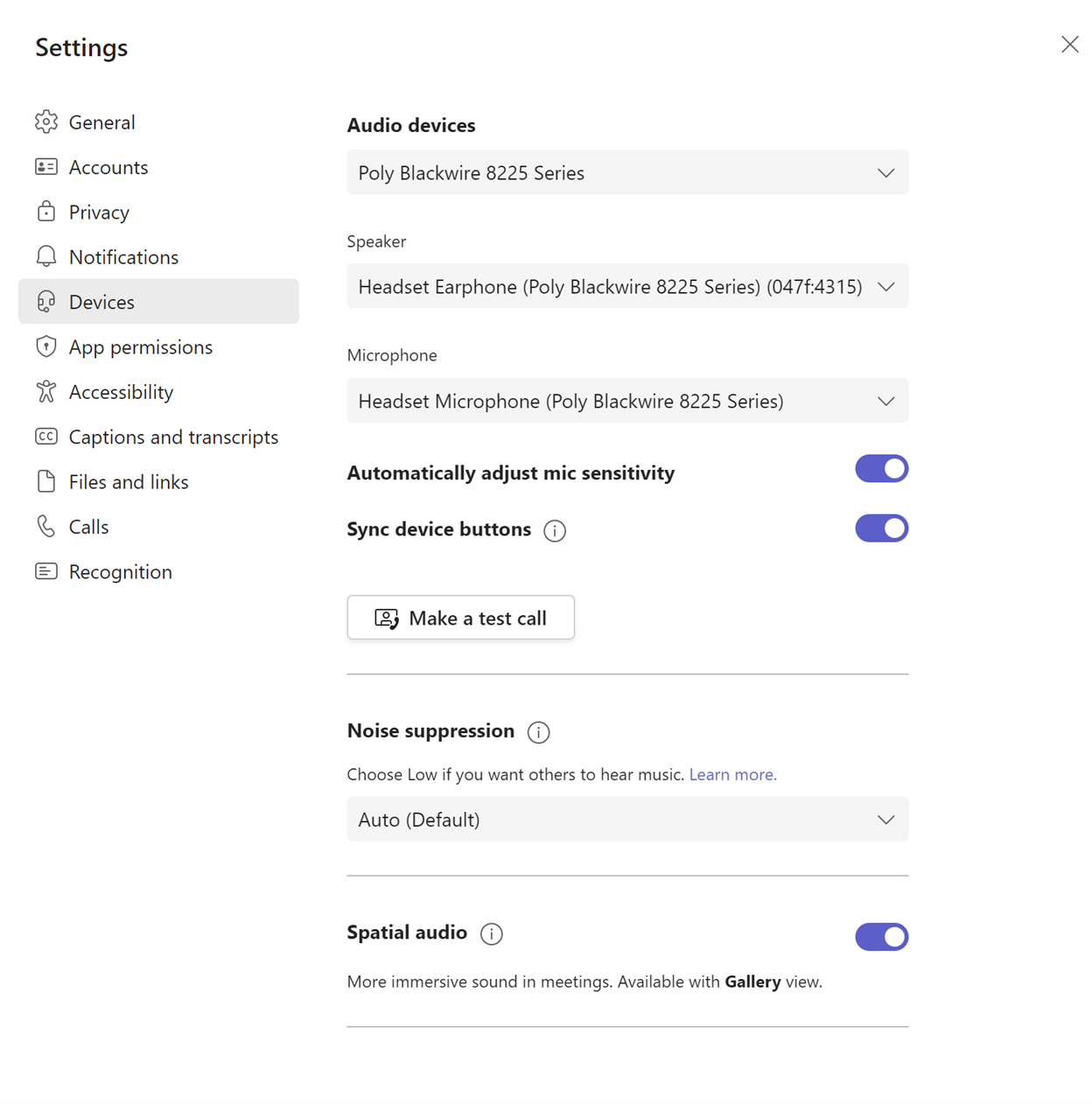The width and height of the screenshot is (1092, 1104).
Task: Open the Audio devices dropdown
Action: click(627, 172)
